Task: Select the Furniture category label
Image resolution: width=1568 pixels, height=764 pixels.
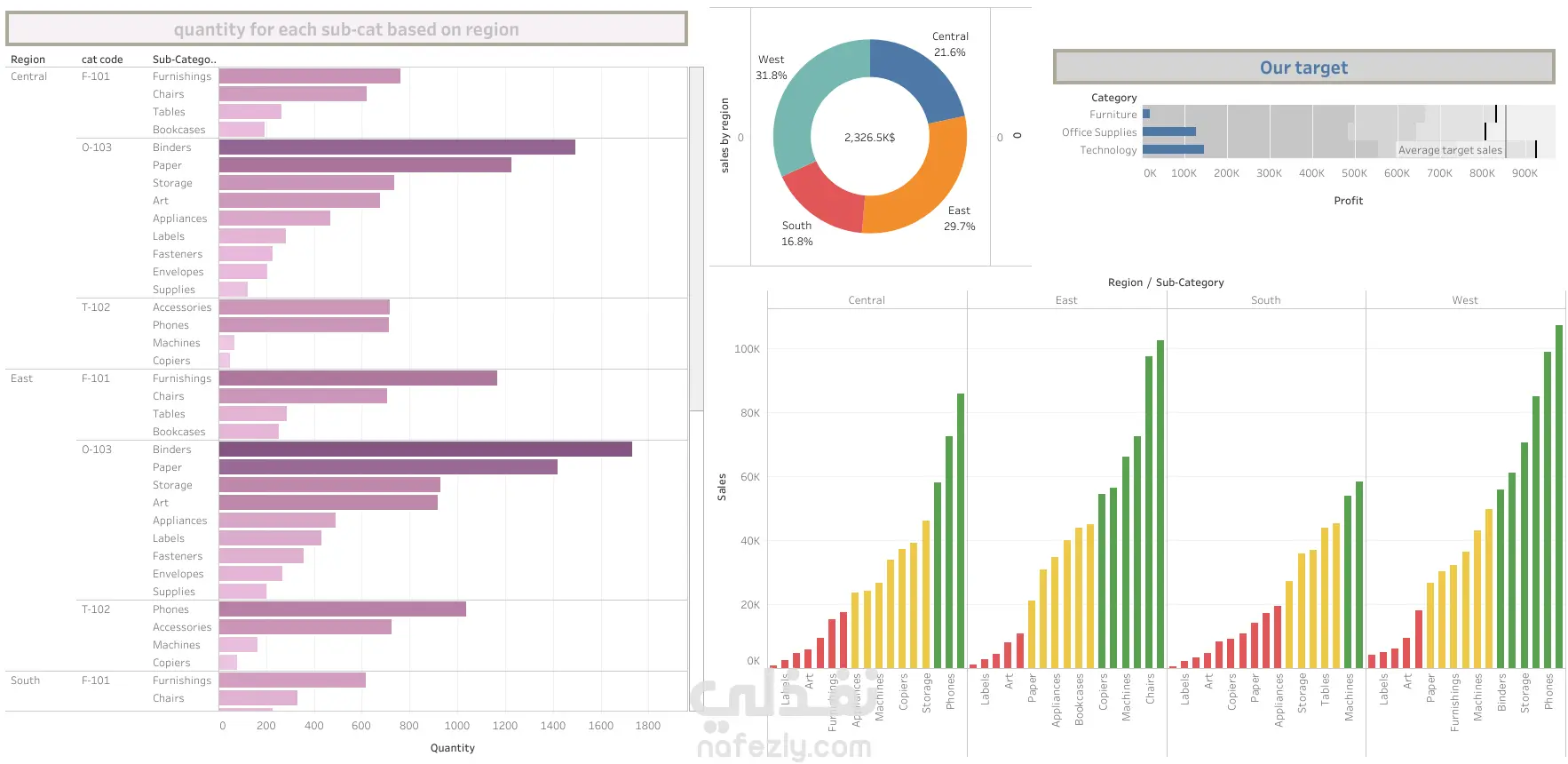Action: pos(1113,115)
